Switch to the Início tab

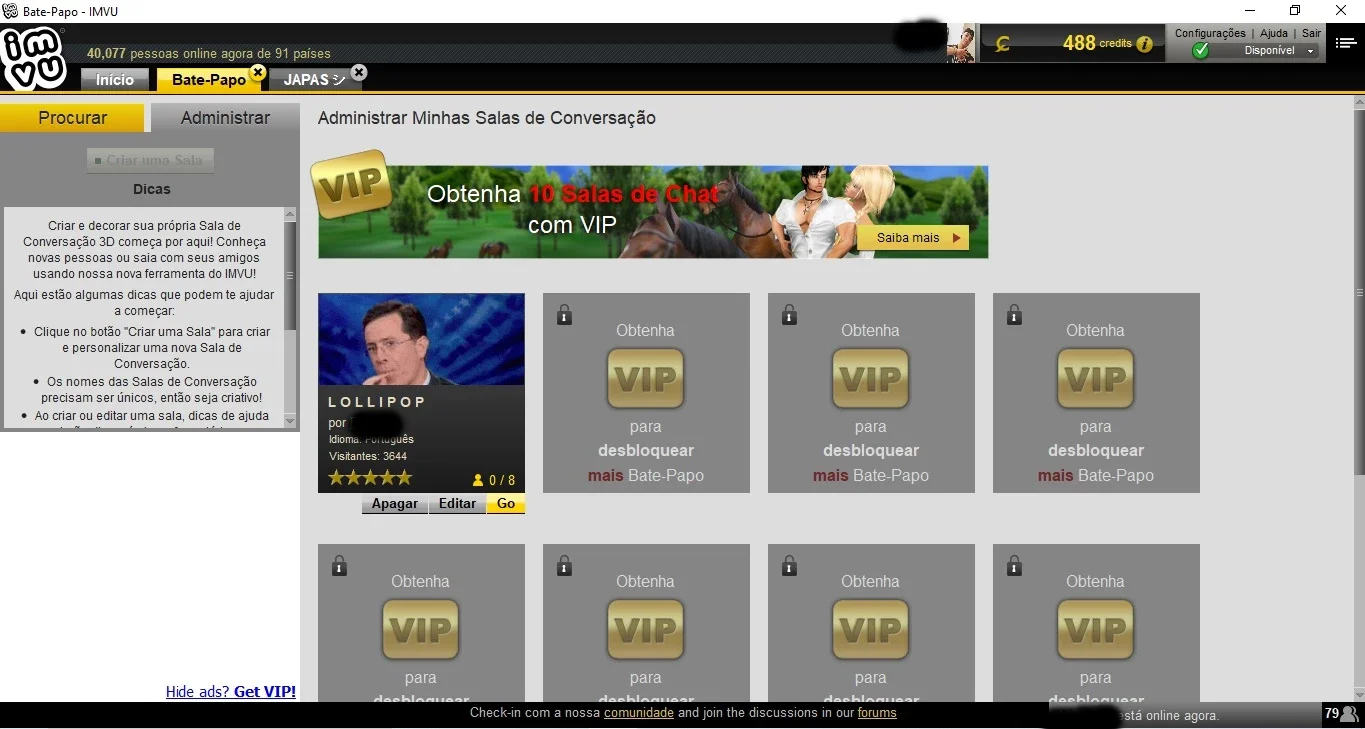[x=114, y=80]
